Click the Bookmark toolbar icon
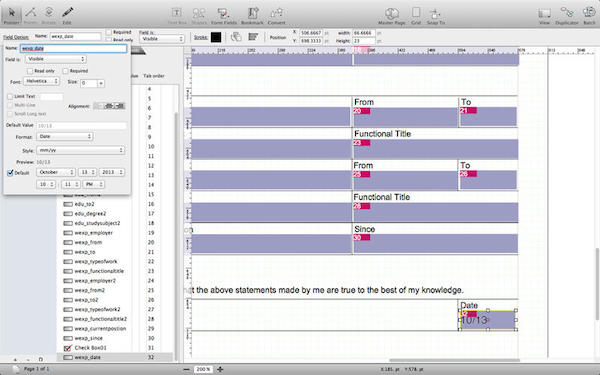This screenshot has height=375, width=600. tap(252, 15)
